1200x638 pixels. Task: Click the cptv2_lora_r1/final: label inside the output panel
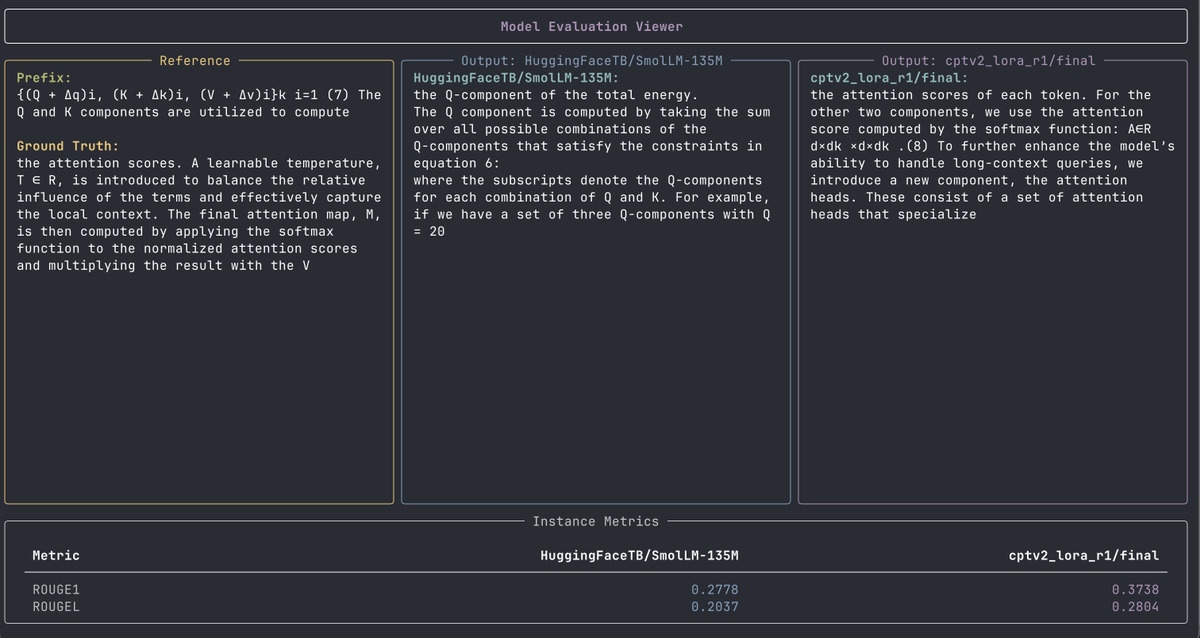tap(889, 78)
